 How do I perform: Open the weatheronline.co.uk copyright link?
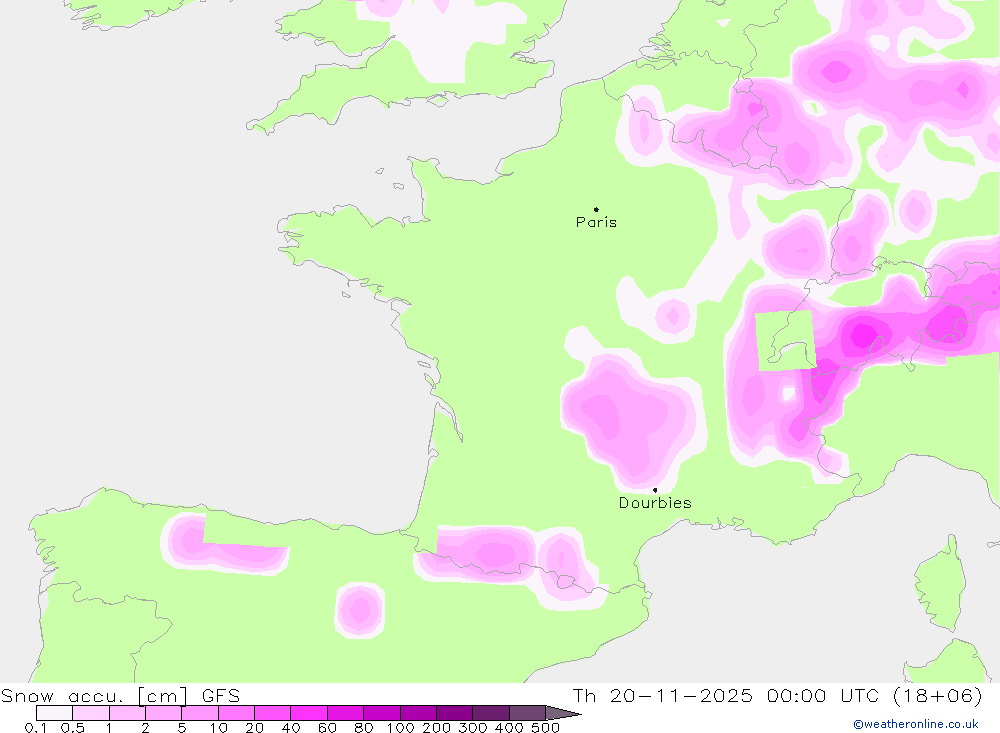(915, 724)
